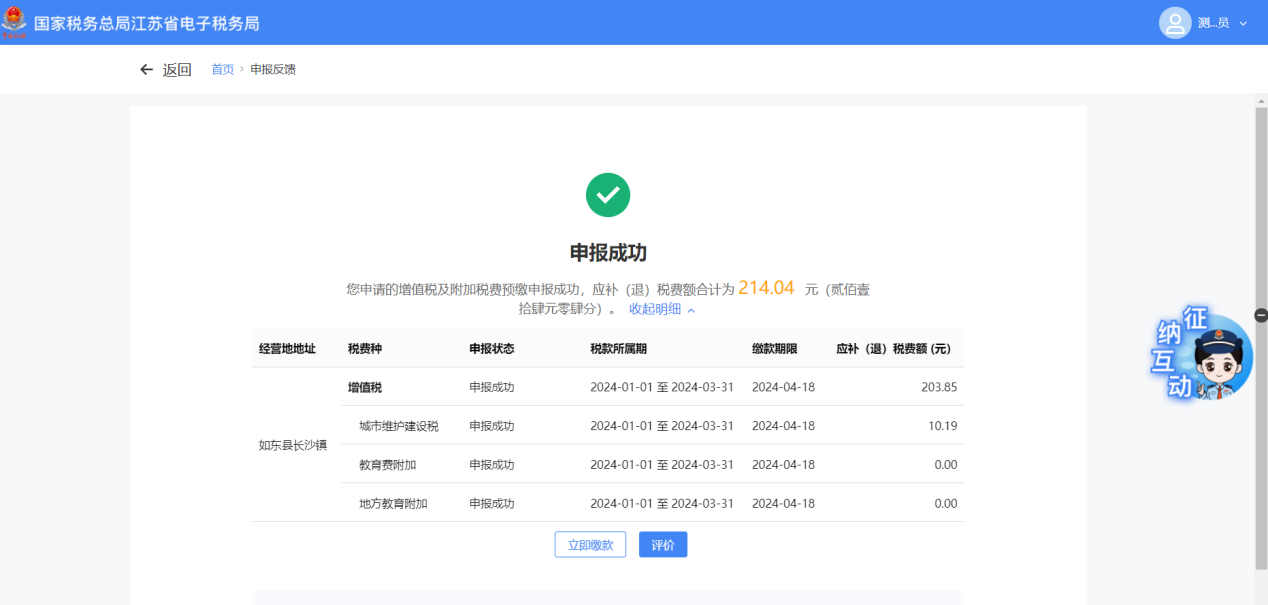Open the 首页 breadcrumb link
The width and height of the screenshot is (1268, 605).
[x=222, y=70]
